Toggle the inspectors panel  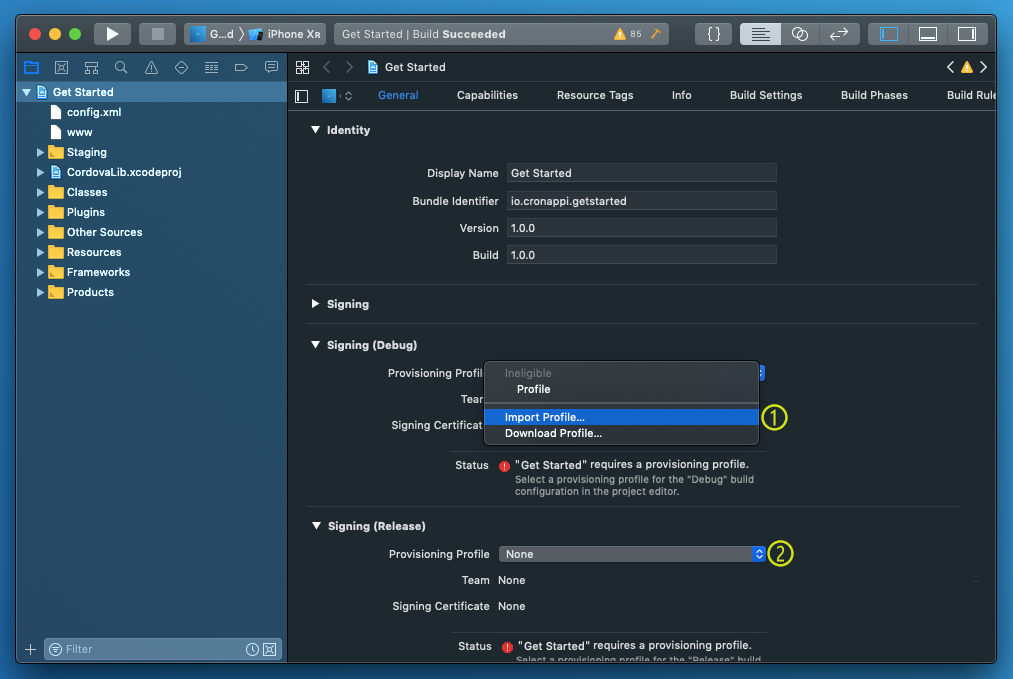967,34
